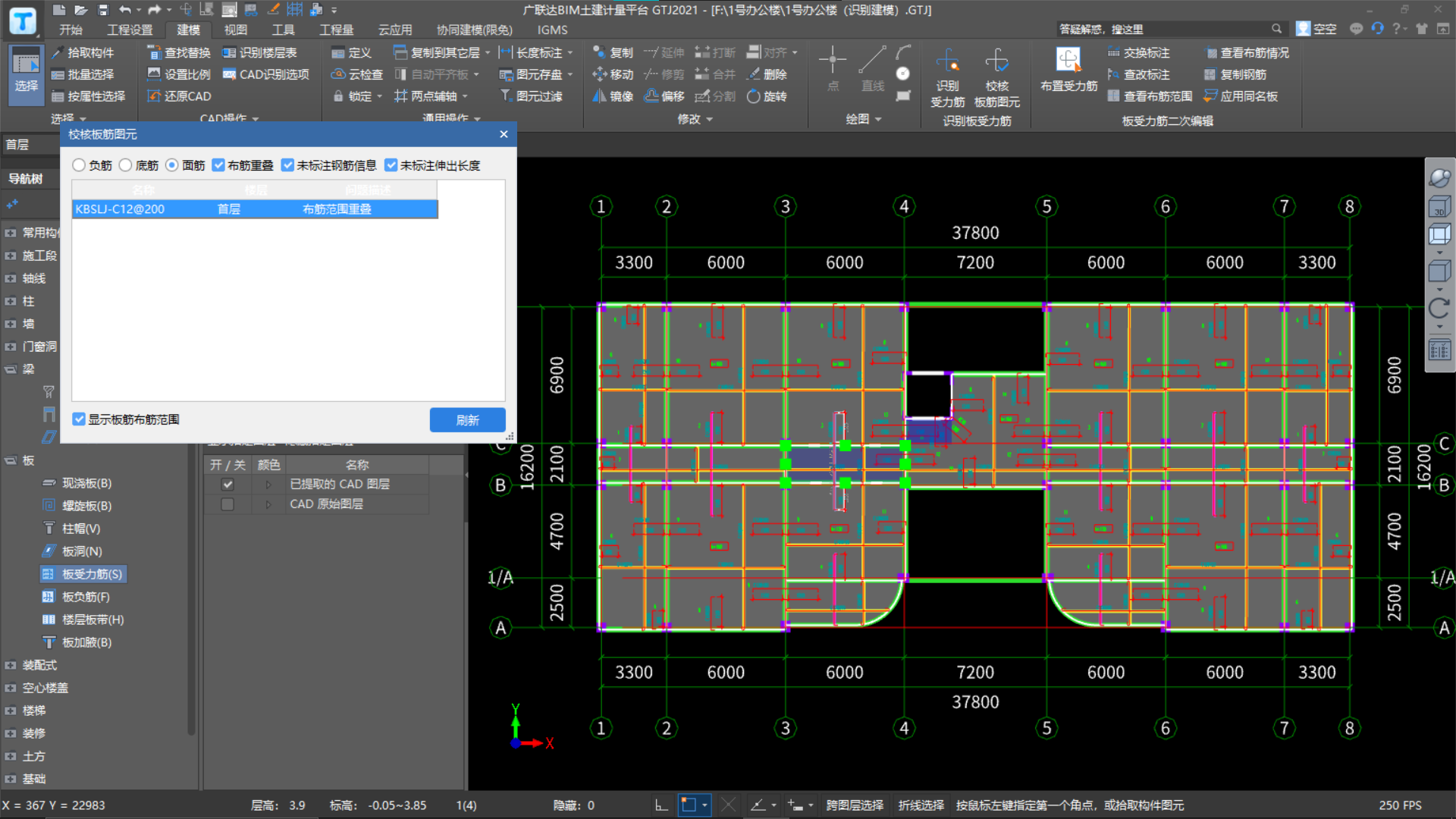Image resolution: width=1456 pixels, height=819 pixels.
Task: Click the 查看布筋情况 view rebar layout tool
Action: click(1246, 52)
